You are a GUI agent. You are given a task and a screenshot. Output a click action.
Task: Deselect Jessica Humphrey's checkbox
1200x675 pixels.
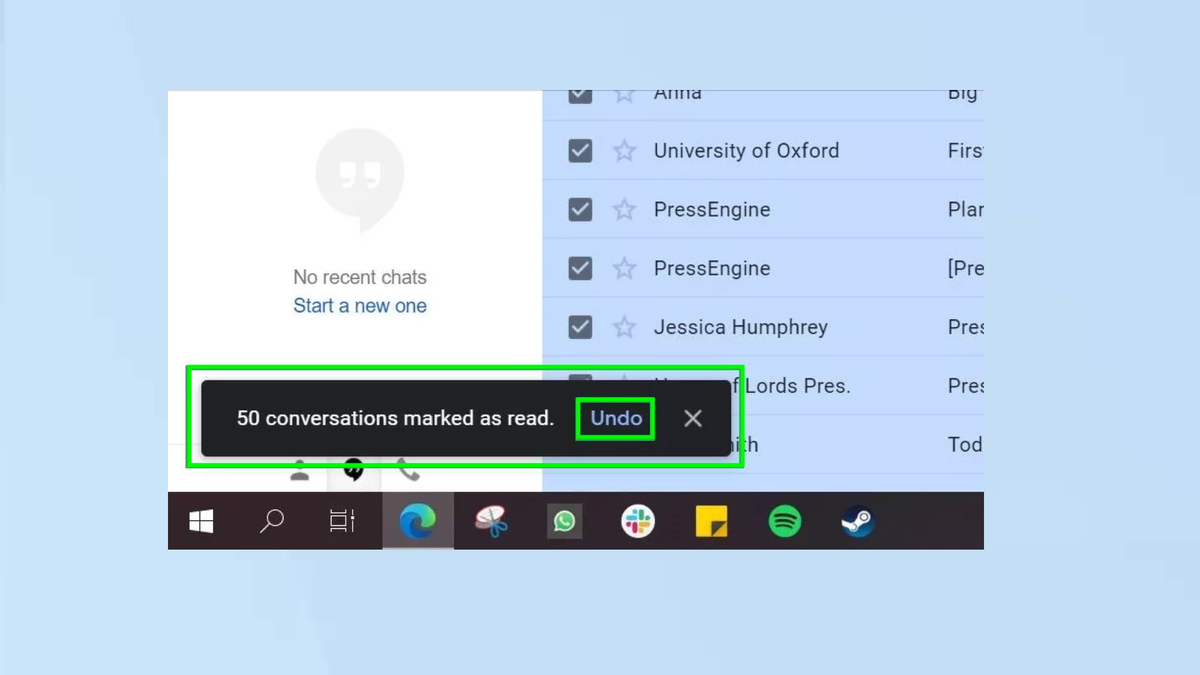pyautogui.click(x=579, y=327)
